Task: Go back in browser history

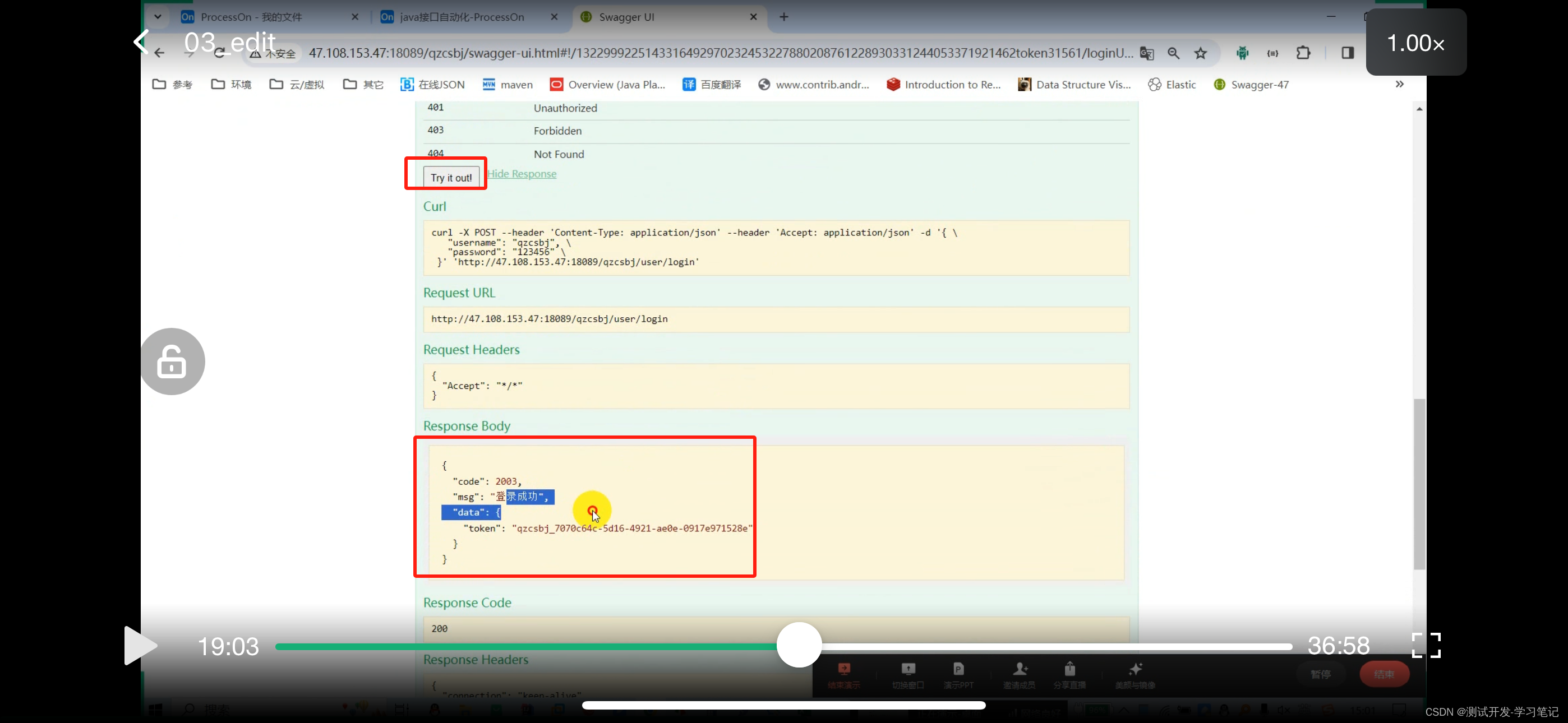Action: (x=159, y=53)
